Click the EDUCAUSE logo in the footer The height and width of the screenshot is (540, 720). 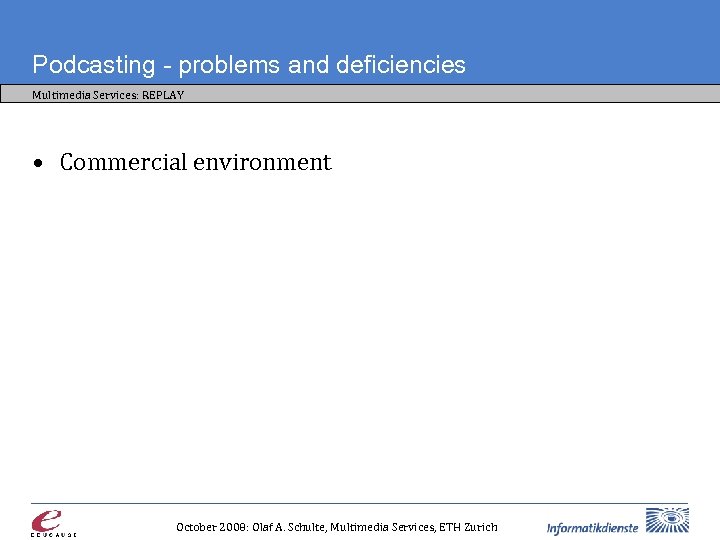[x=53, y=523]
